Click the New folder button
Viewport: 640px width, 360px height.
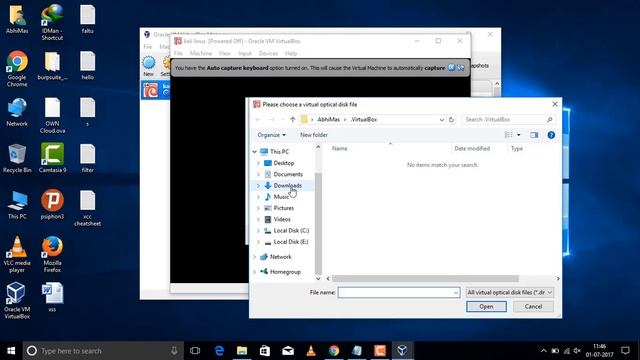(x=313, y=135)
